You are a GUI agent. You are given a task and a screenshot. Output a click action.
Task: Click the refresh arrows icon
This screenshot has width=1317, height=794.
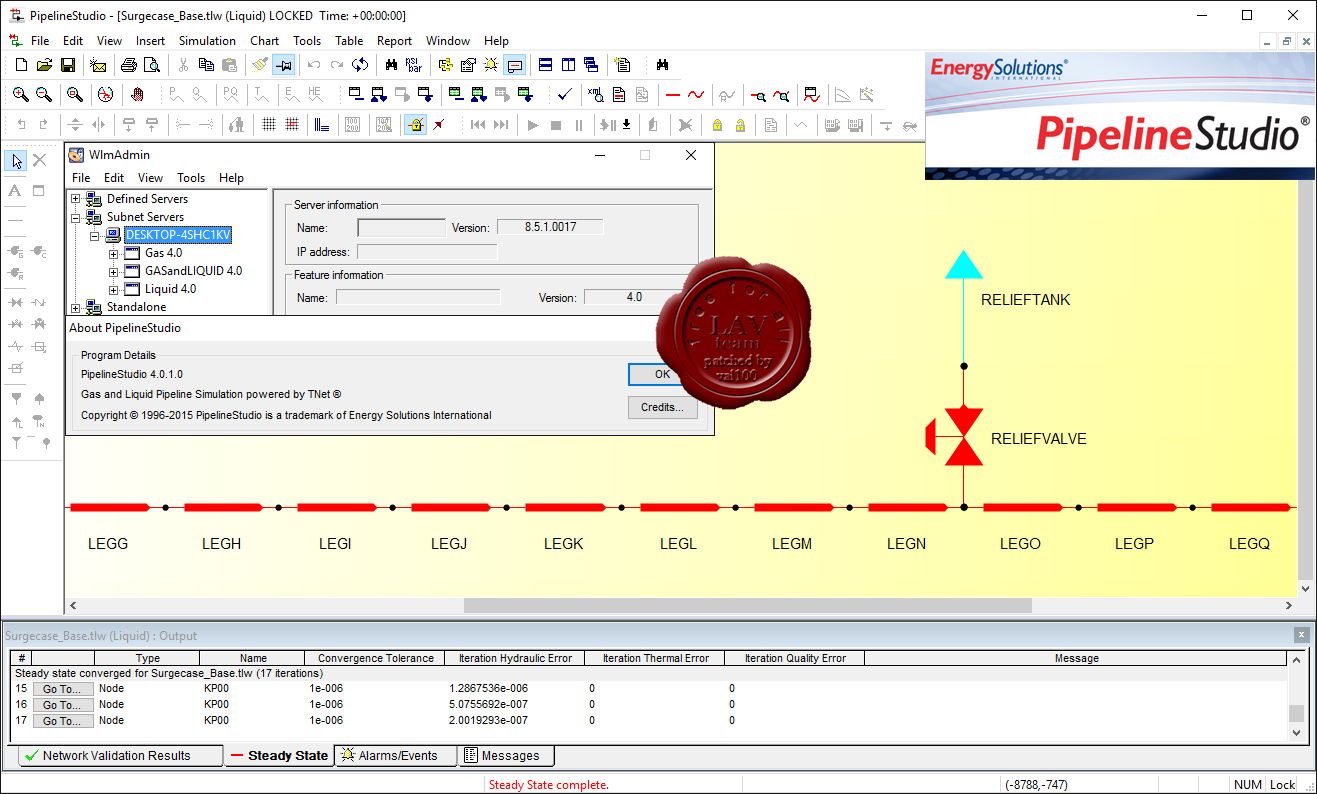360,65
